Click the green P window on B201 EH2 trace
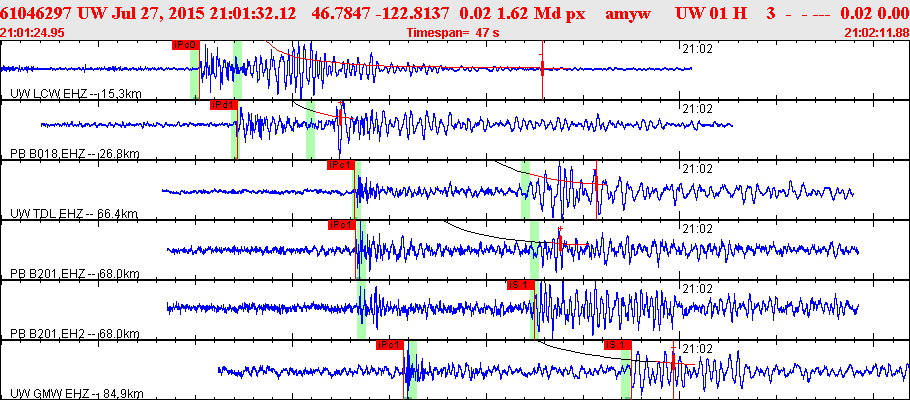Screen dimensions: 910x400 [x=361, y=309]
